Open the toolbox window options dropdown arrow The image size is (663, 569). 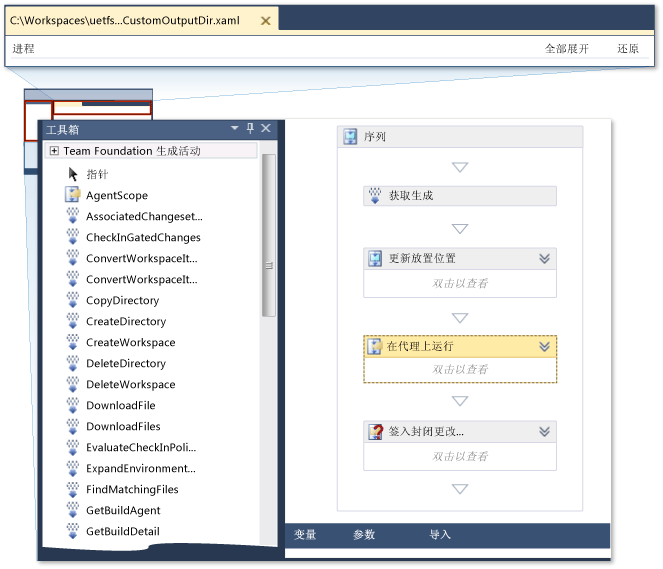pyautogui.click(x=235, y=128)
